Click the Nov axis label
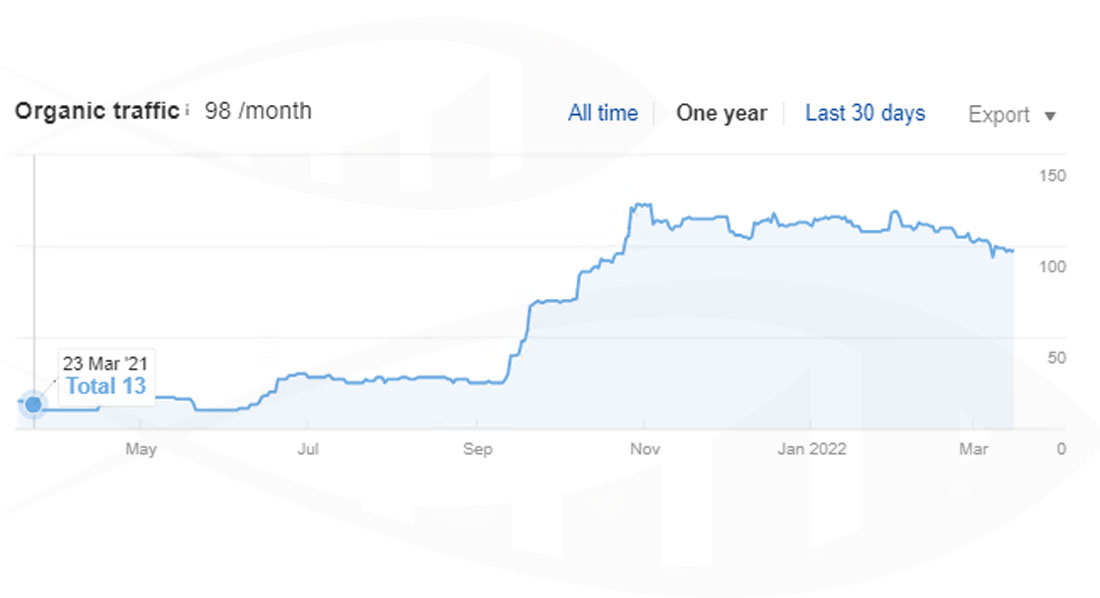This screenshot has width=1100, height=598. (645, 450)
